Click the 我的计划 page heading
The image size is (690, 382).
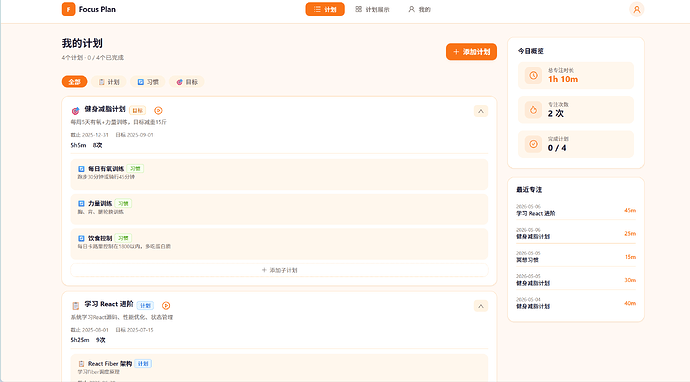click(82, 43)
